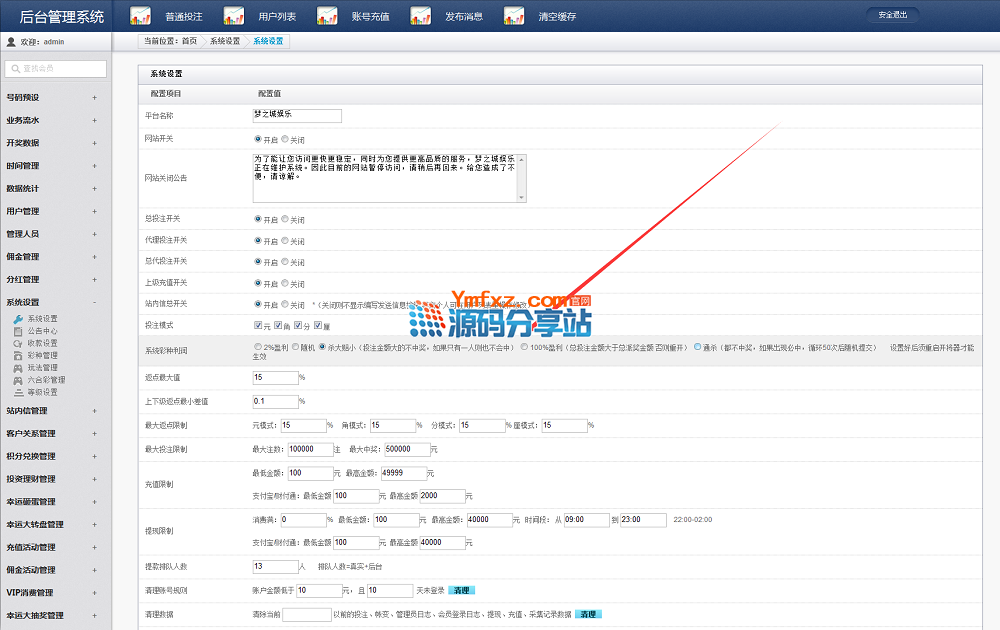Select 关闭 for 网站开关
Screen dimensions: 1000x630
(285, 140)
